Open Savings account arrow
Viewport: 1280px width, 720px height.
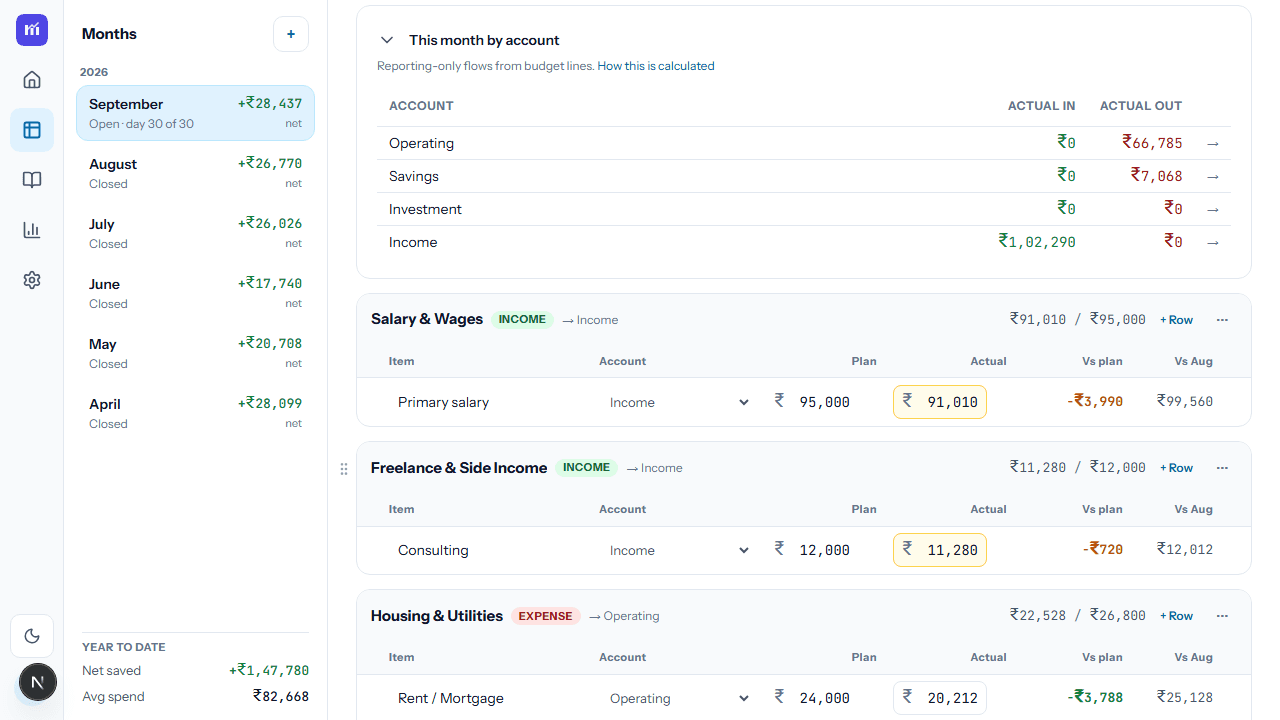(x=1213, y=177)
